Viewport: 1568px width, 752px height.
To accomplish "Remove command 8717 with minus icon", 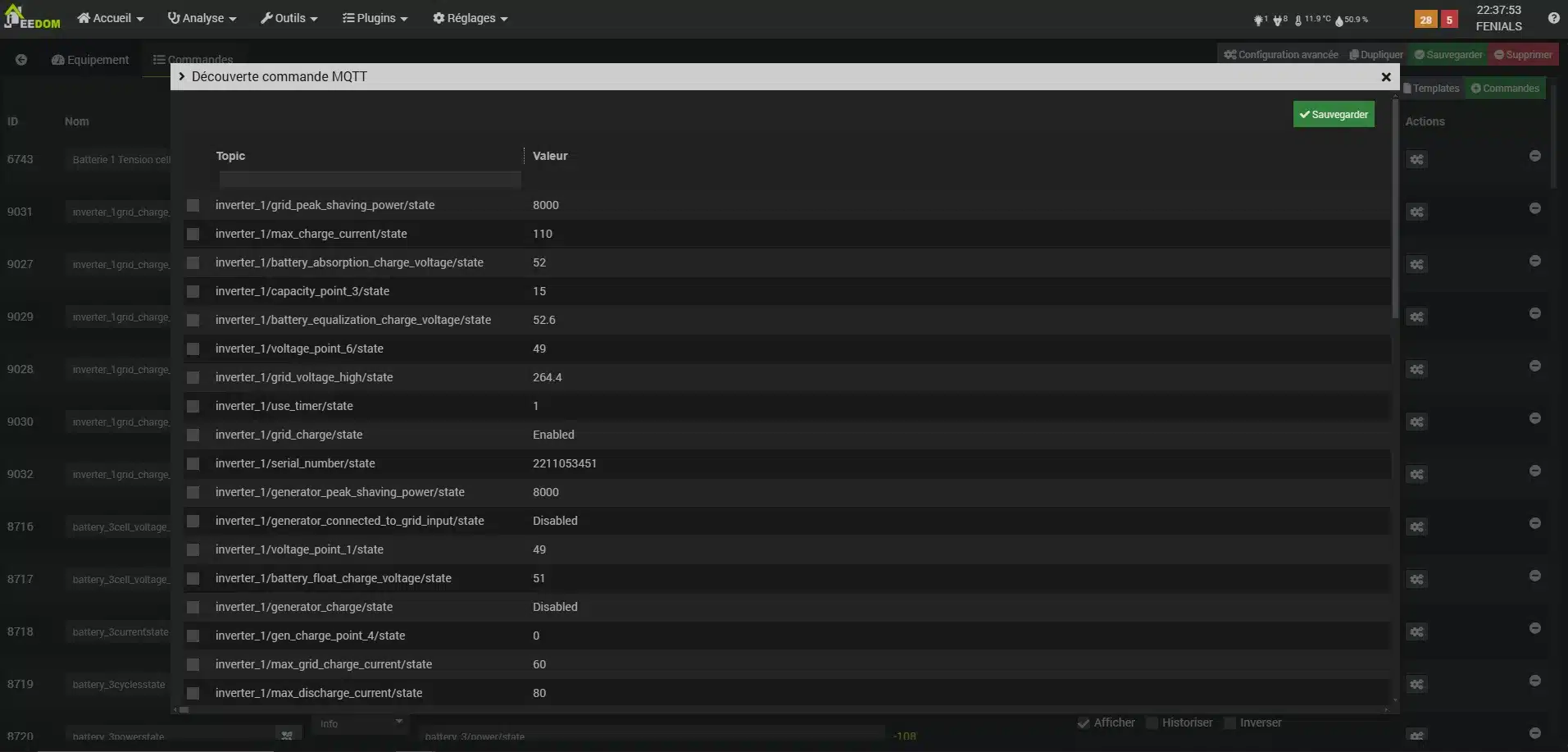I will [1535, 576].
